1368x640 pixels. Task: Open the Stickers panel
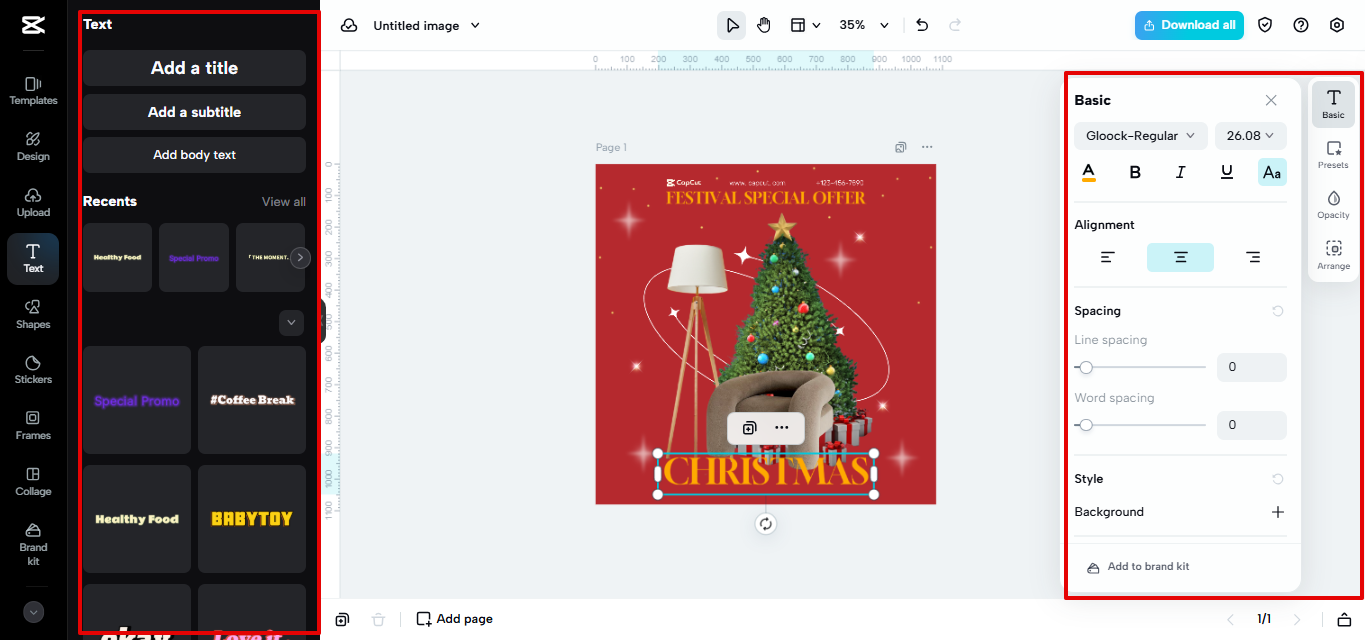pyautogui.click(x=33, y=369)
